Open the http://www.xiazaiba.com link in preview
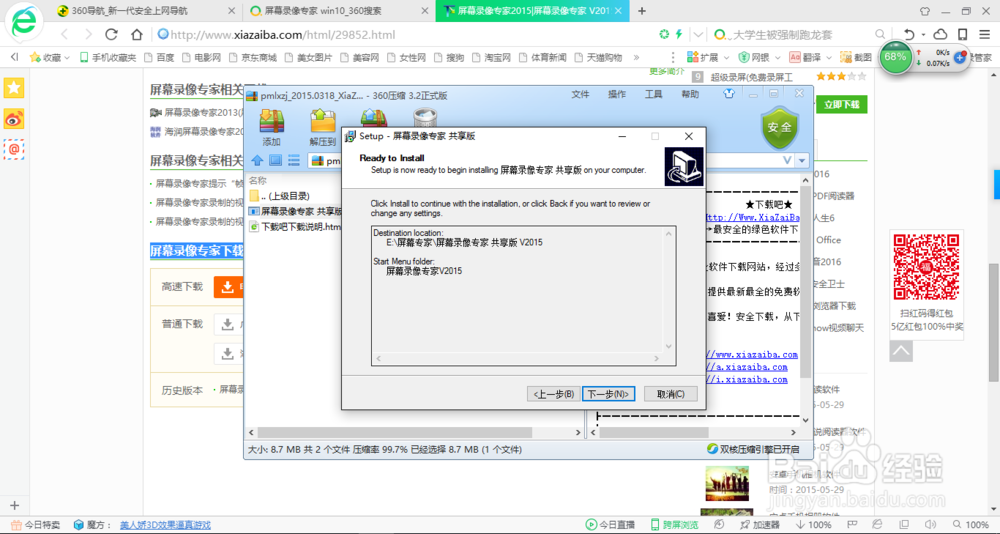Image resolution: width=1000 pixels, height=534 pixels. (753, 355)
